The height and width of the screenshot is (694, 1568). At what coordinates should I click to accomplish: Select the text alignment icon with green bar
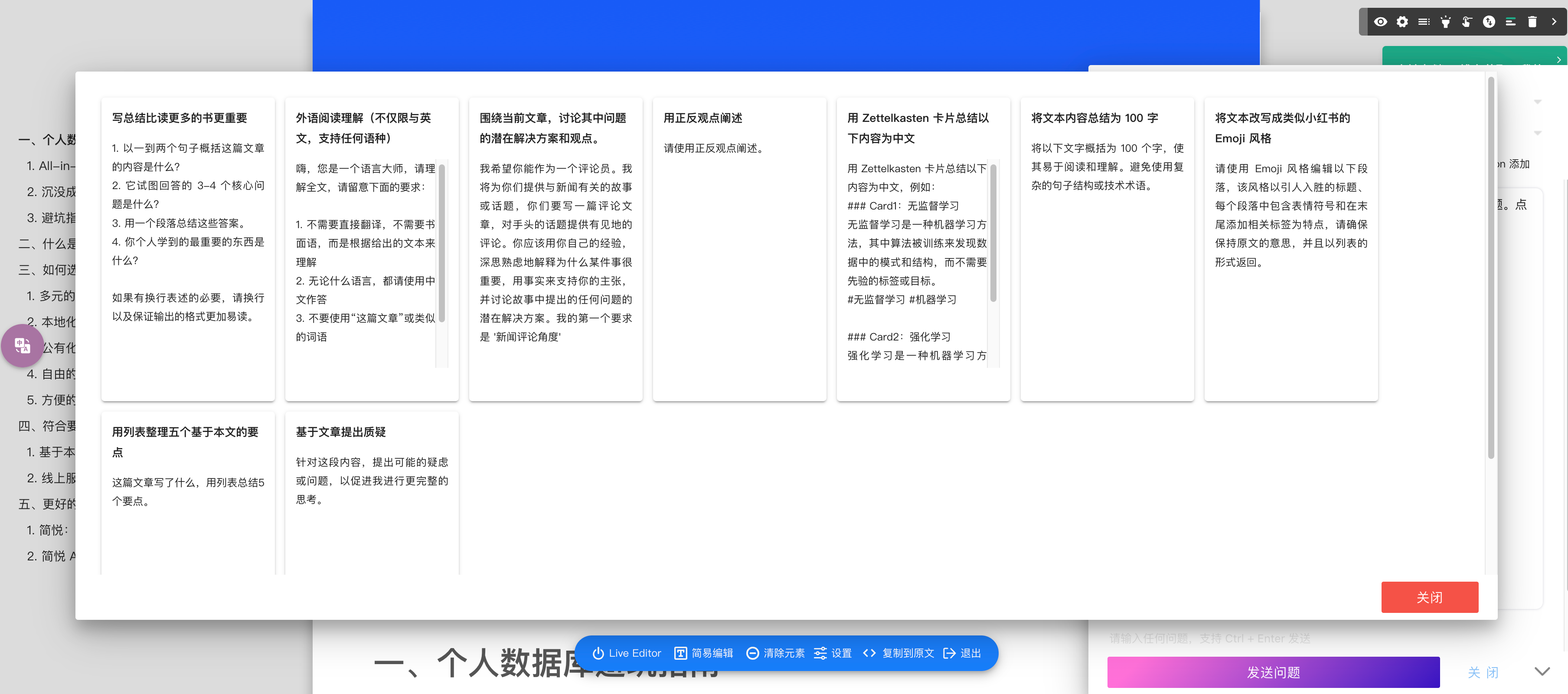coord(1510,22)
